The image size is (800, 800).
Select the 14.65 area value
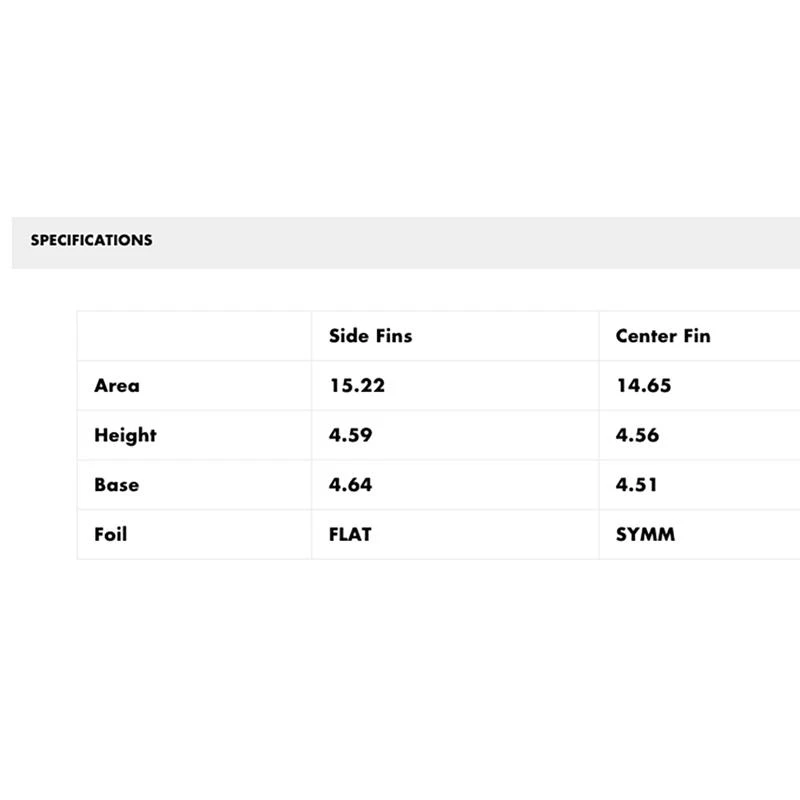click(643, 386)
